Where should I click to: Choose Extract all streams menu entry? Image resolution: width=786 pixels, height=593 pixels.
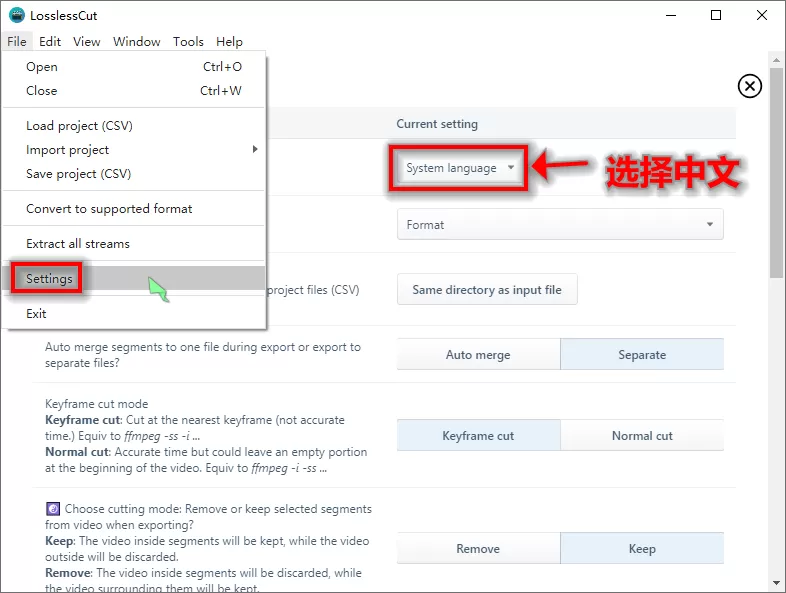tap(78, 244)
